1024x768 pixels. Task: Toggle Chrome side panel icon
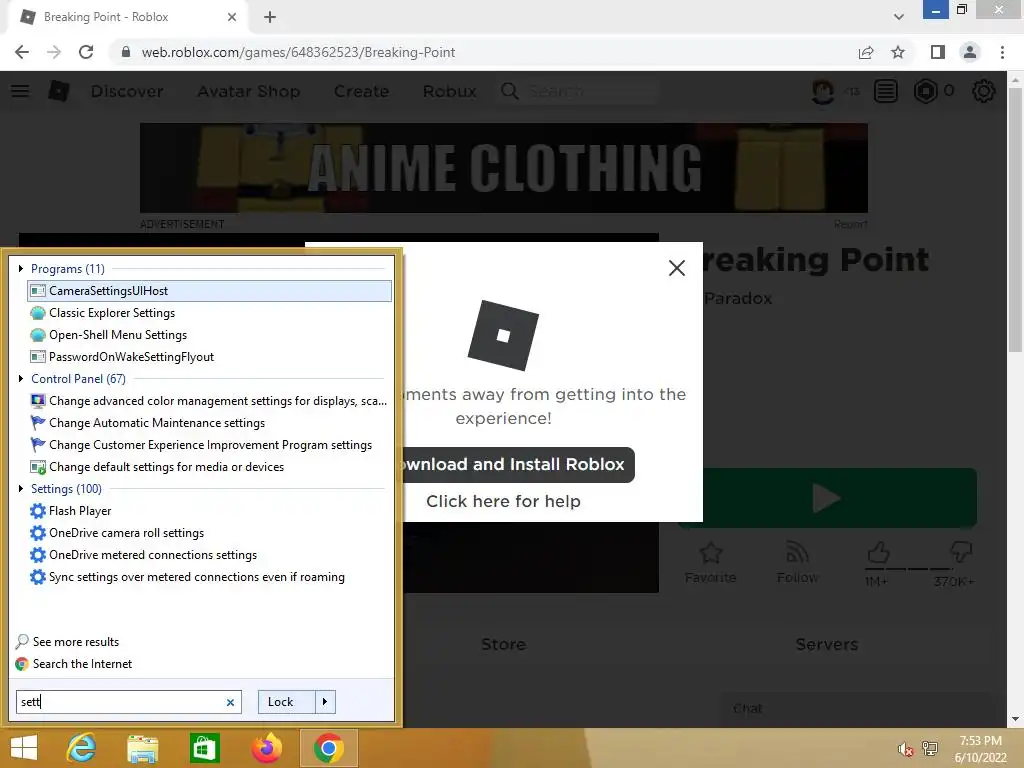tap(938, 52)
